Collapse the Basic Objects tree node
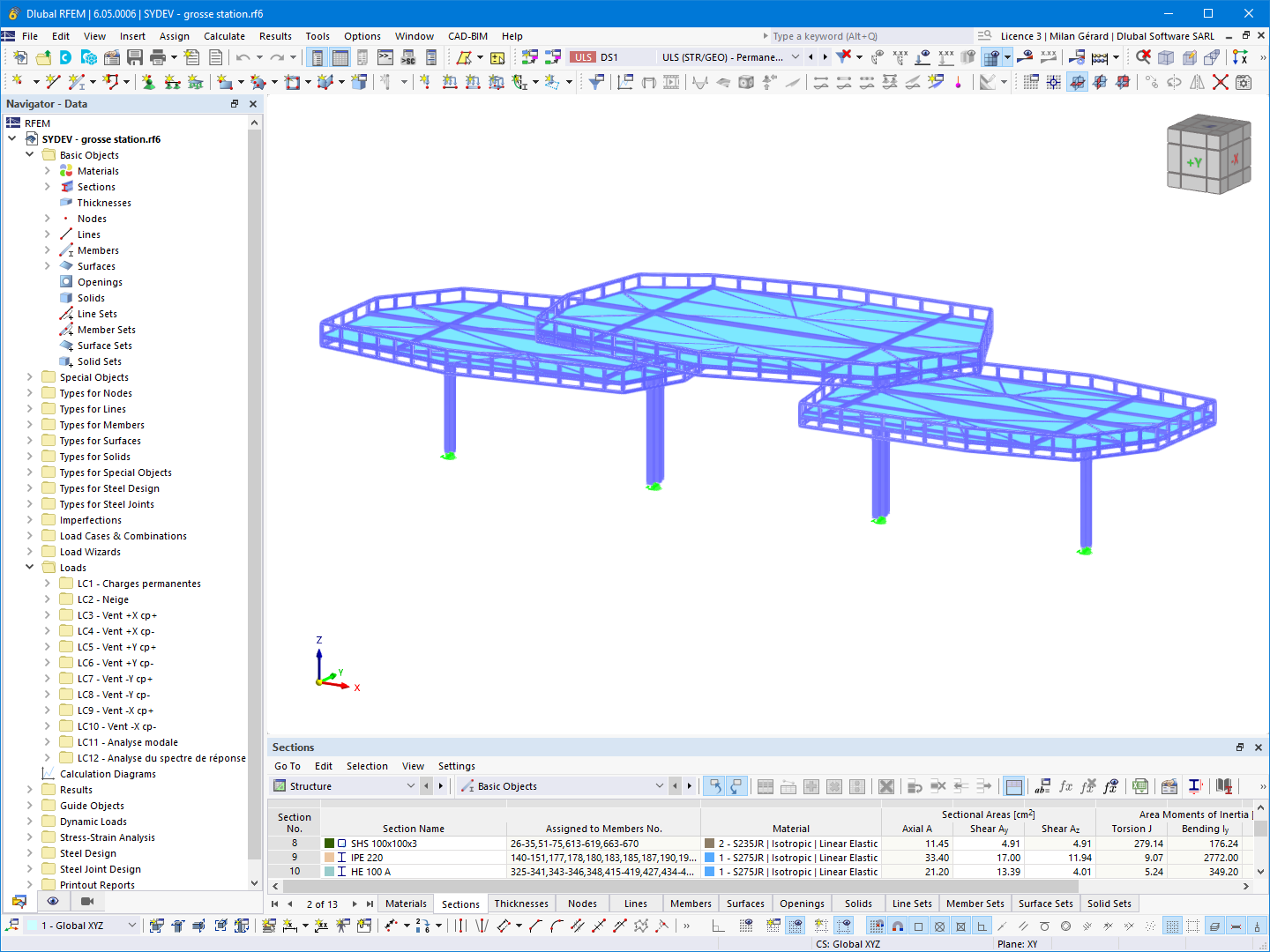Screen dimensions: 1270x952 coord(29,154)
